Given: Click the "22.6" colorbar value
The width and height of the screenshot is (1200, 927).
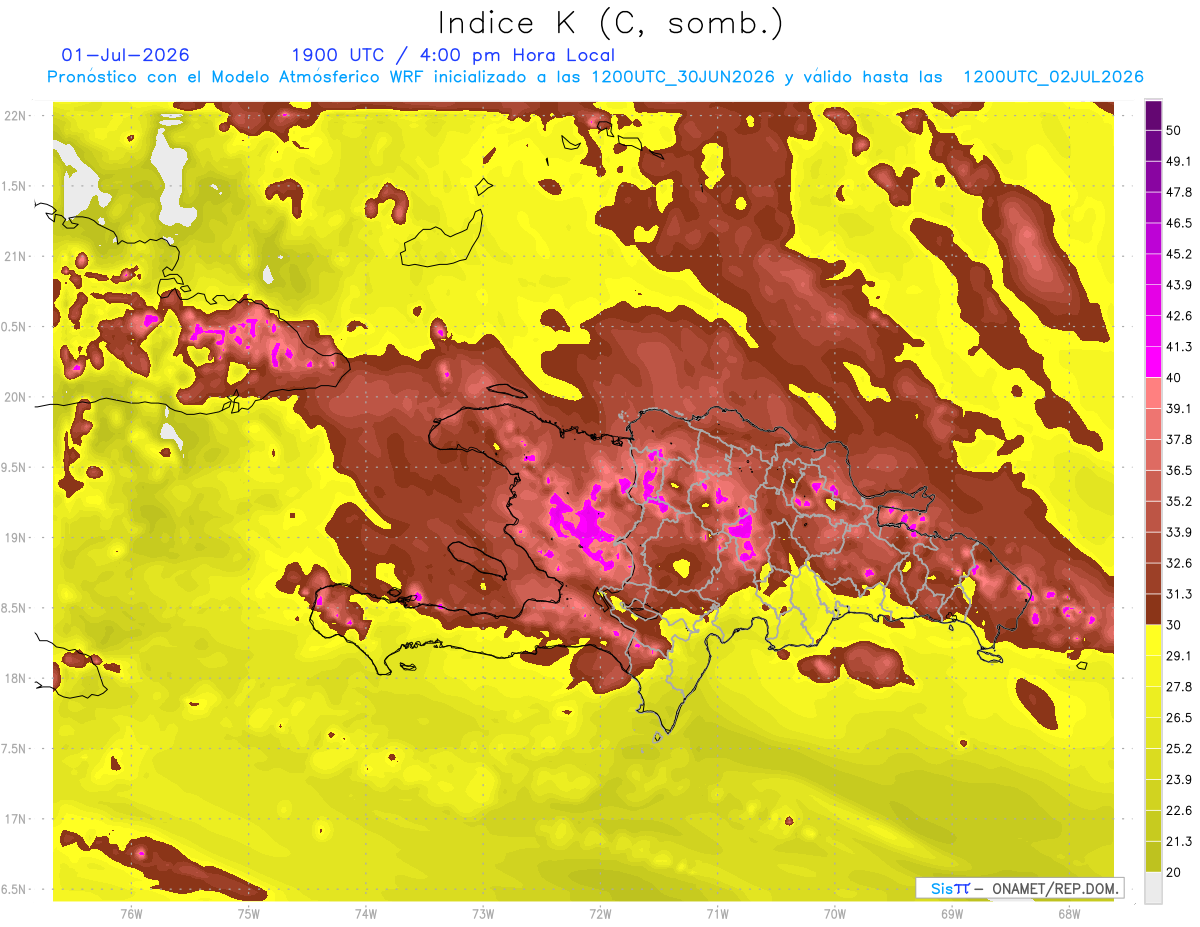Looking at the screenshot, I should [1179, 810].
